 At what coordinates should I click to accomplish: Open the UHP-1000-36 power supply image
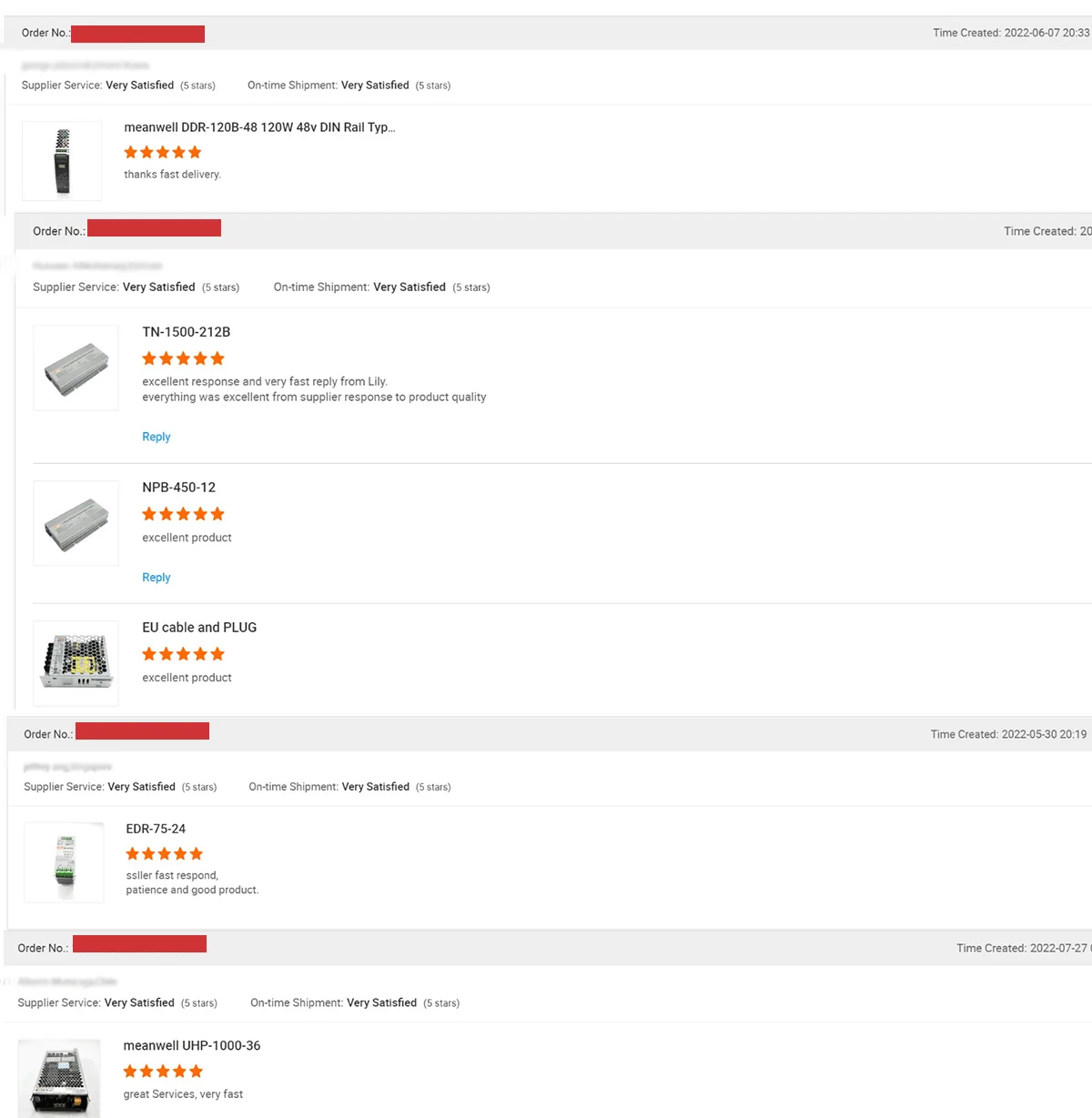(x=59, y=1080)
